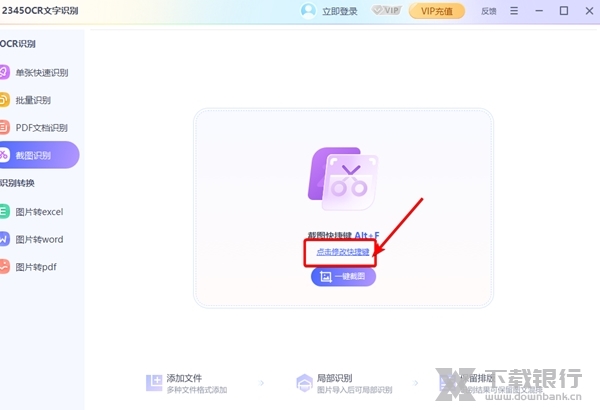Click the OCR识别 section heading
Viewport: 600px width, 410px height.
[18, 44]
